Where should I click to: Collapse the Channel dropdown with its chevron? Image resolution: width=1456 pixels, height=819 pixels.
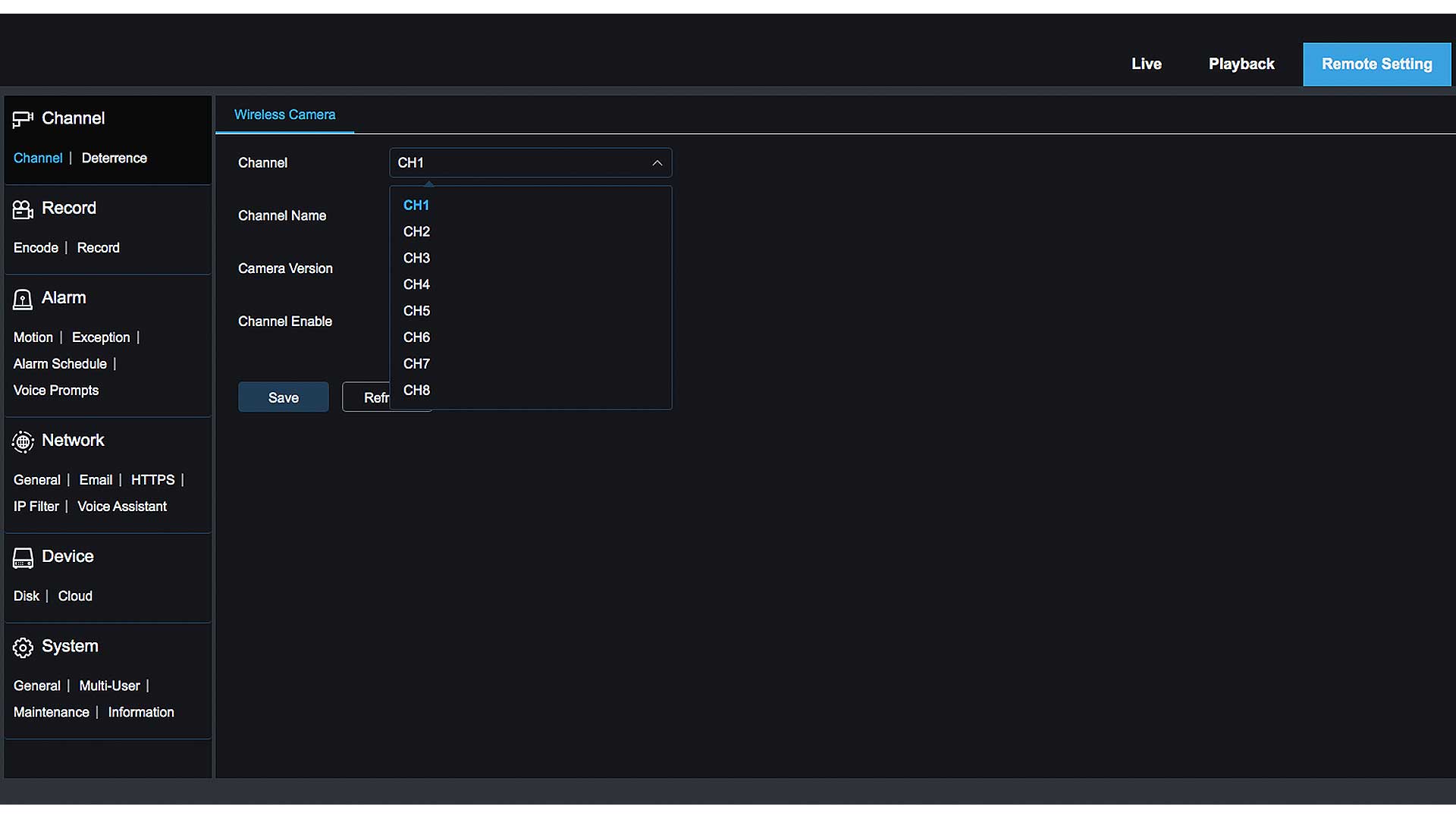click(657, 162)
